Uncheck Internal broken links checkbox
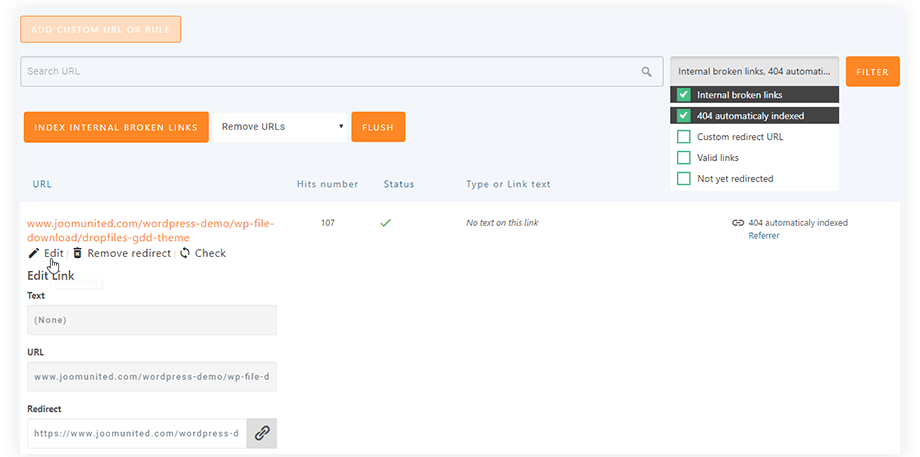The height and width of the screenshot is (457, 920). coord(684,95)
